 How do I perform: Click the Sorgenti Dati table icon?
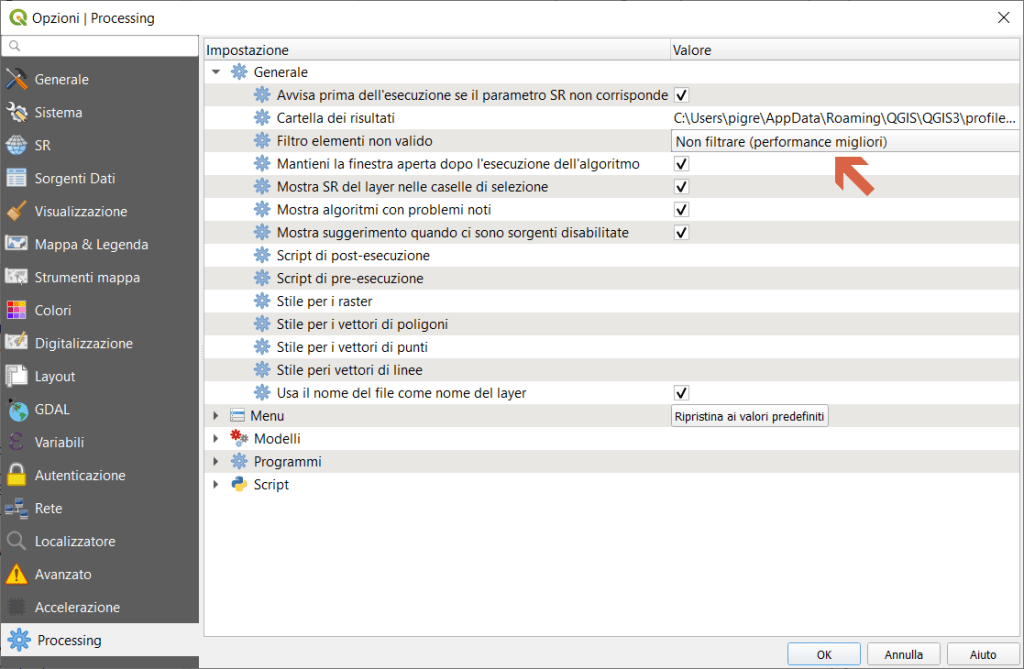tap(17, 179)
